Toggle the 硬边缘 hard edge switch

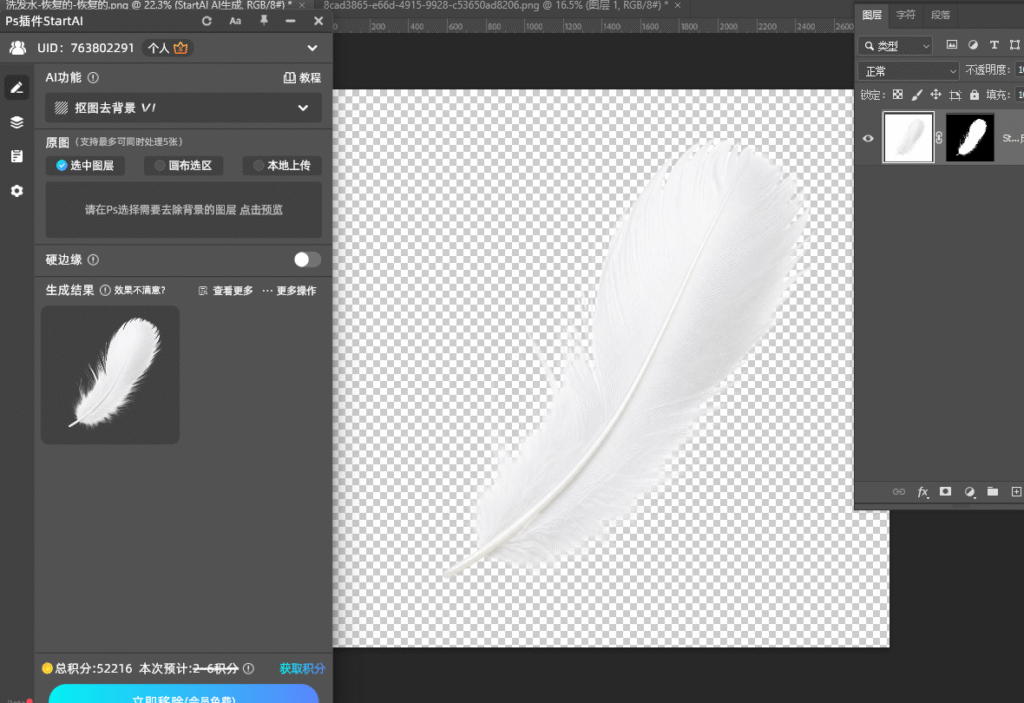click(307, 259)
